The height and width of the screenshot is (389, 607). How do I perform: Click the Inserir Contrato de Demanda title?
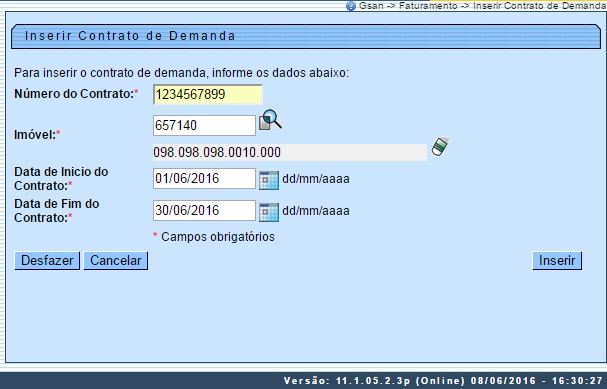coord(130,36)
